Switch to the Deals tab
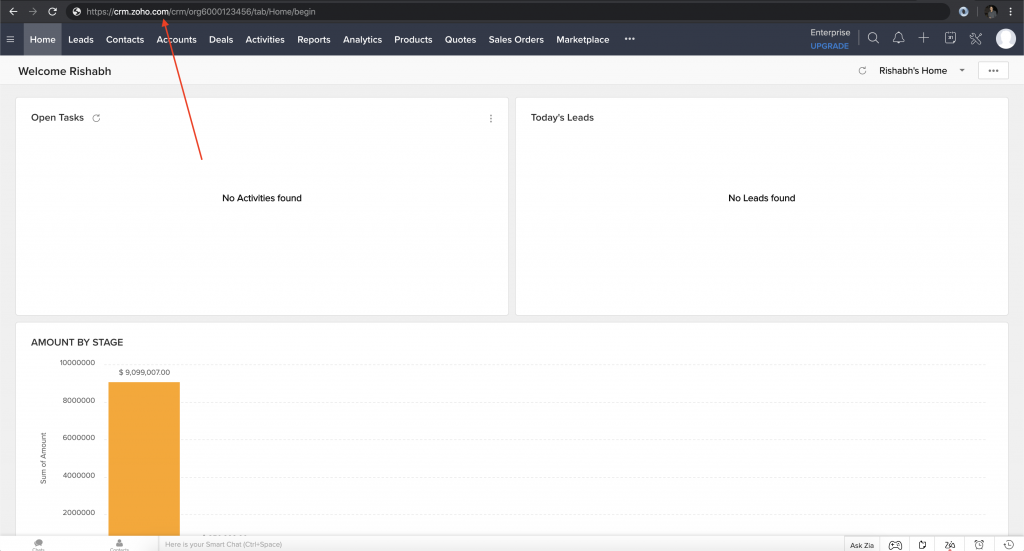1024x551 pixels. tap(221, 39)
